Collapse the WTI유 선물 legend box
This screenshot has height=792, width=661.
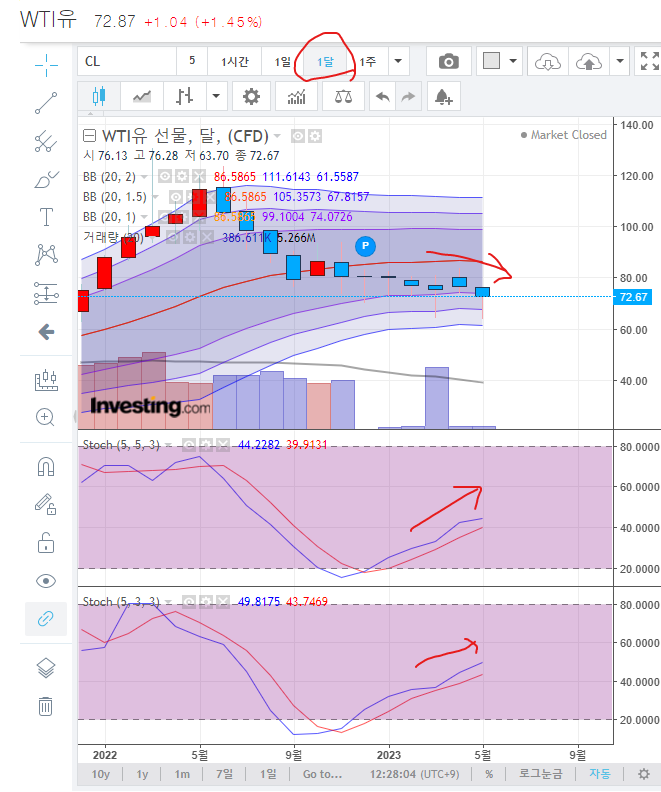(89, 136)
